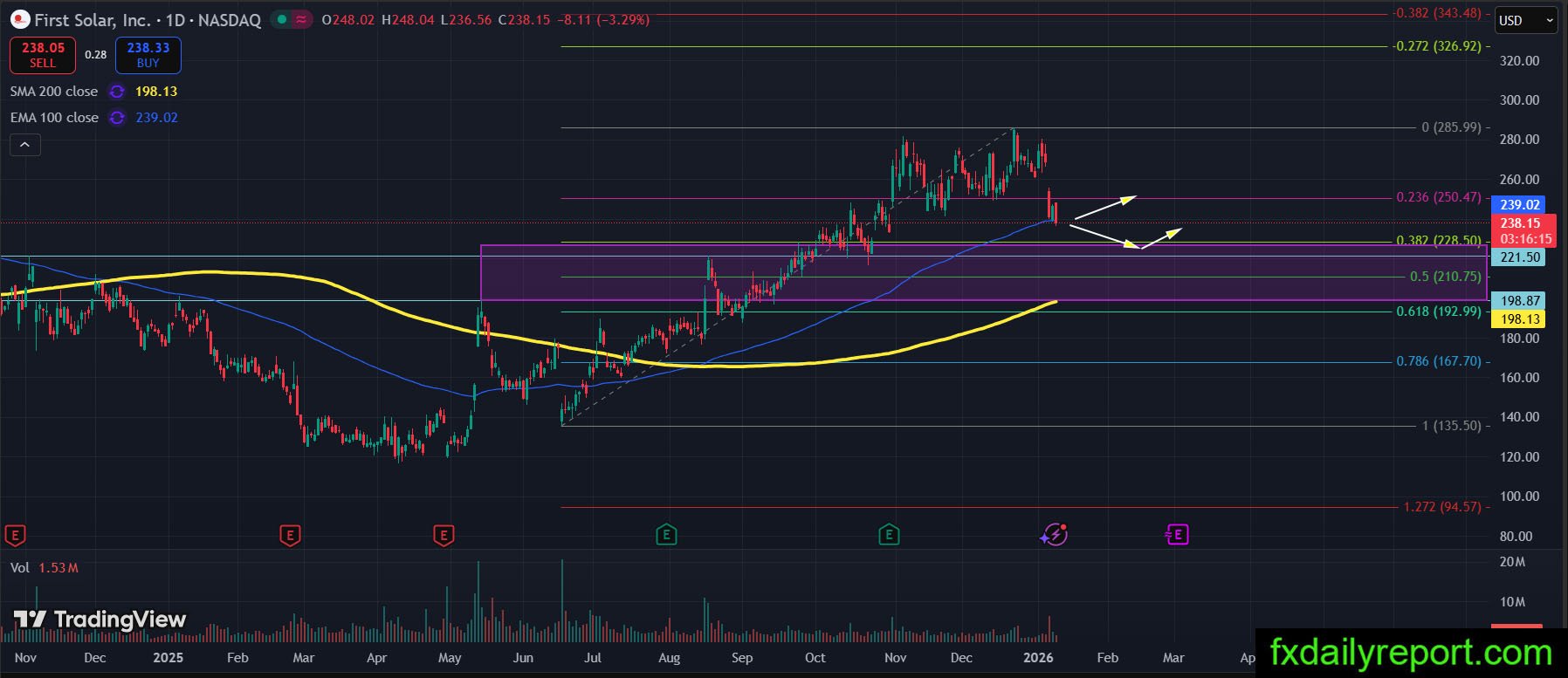The height and width of the screenshot is (678, 1568).
Task: Click the close value C238.15 in header
Action: tap(524, 19)
